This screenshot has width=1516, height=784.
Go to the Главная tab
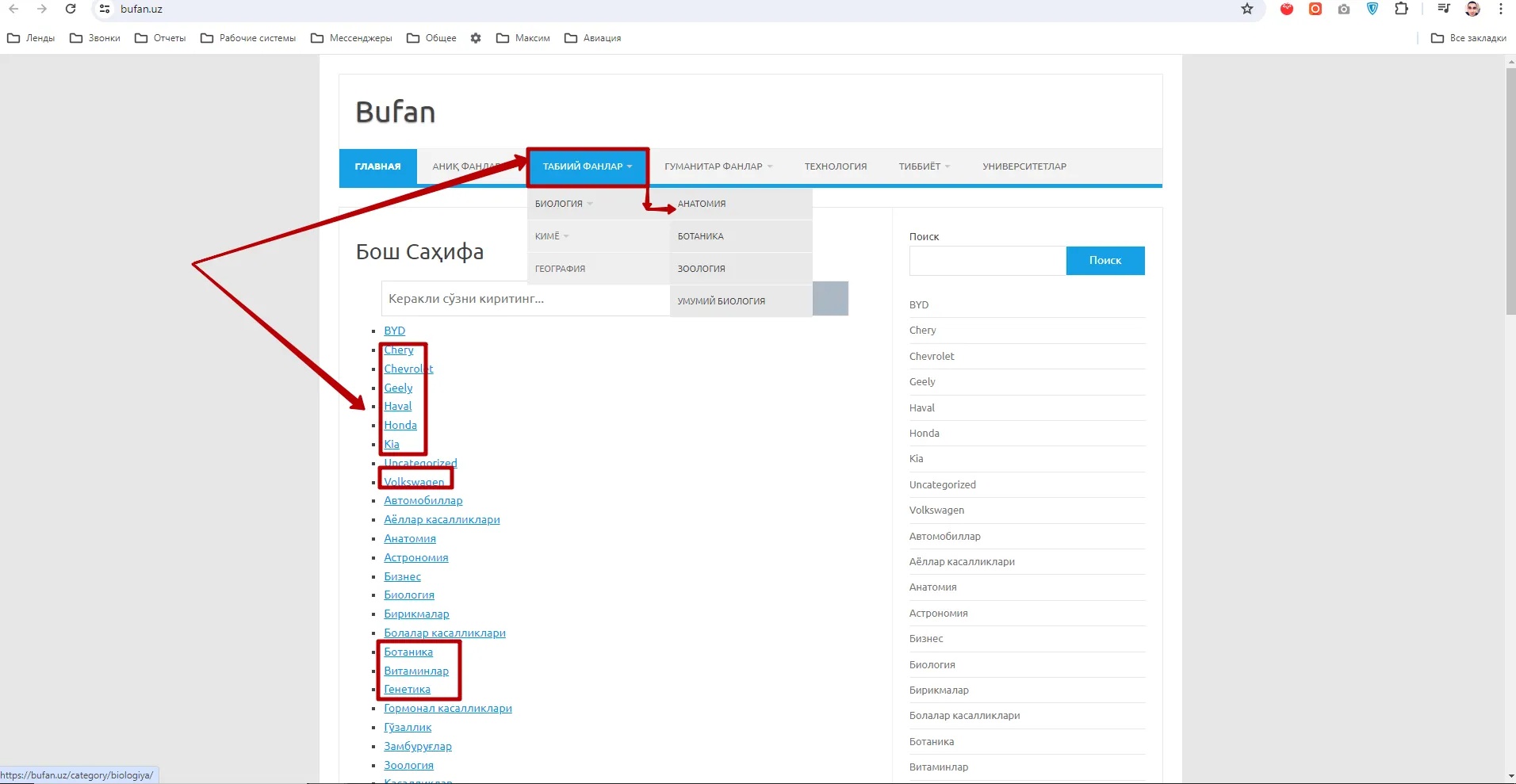377,166
